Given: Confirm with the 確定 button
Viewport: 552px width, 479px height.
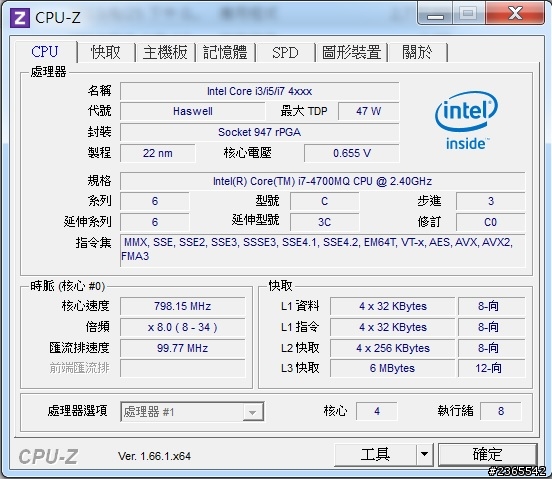Looking at the screenshot, I should pos(487,454).
